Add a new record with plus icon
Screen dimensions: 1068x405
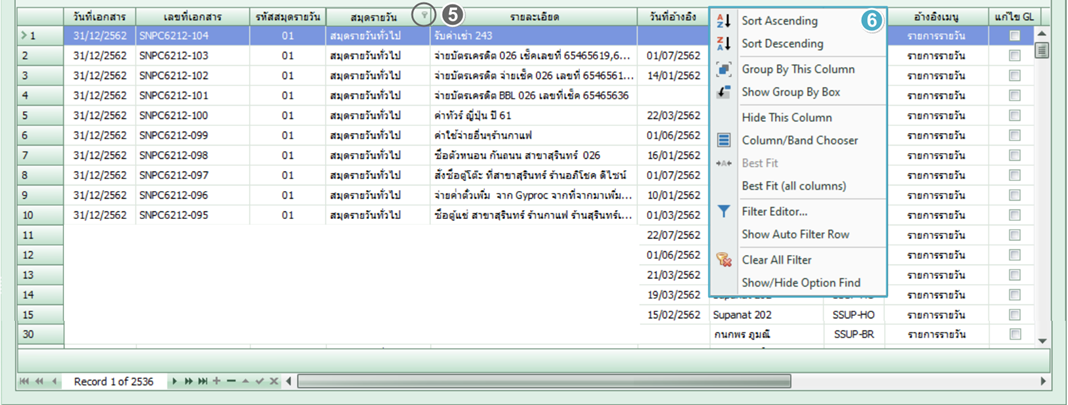coord(216,382)
